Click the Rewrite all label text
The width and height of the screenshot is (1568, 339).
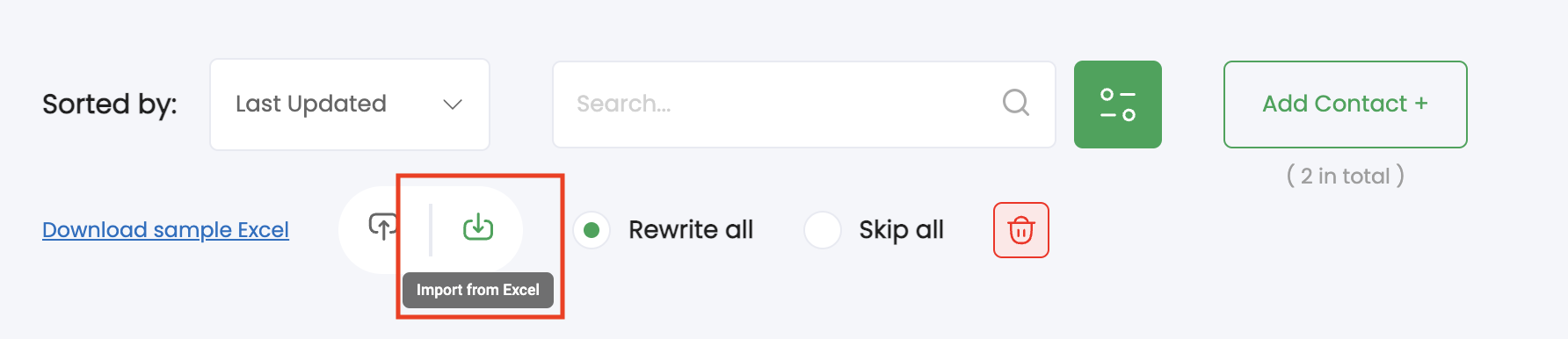click(x=691, y=230)
